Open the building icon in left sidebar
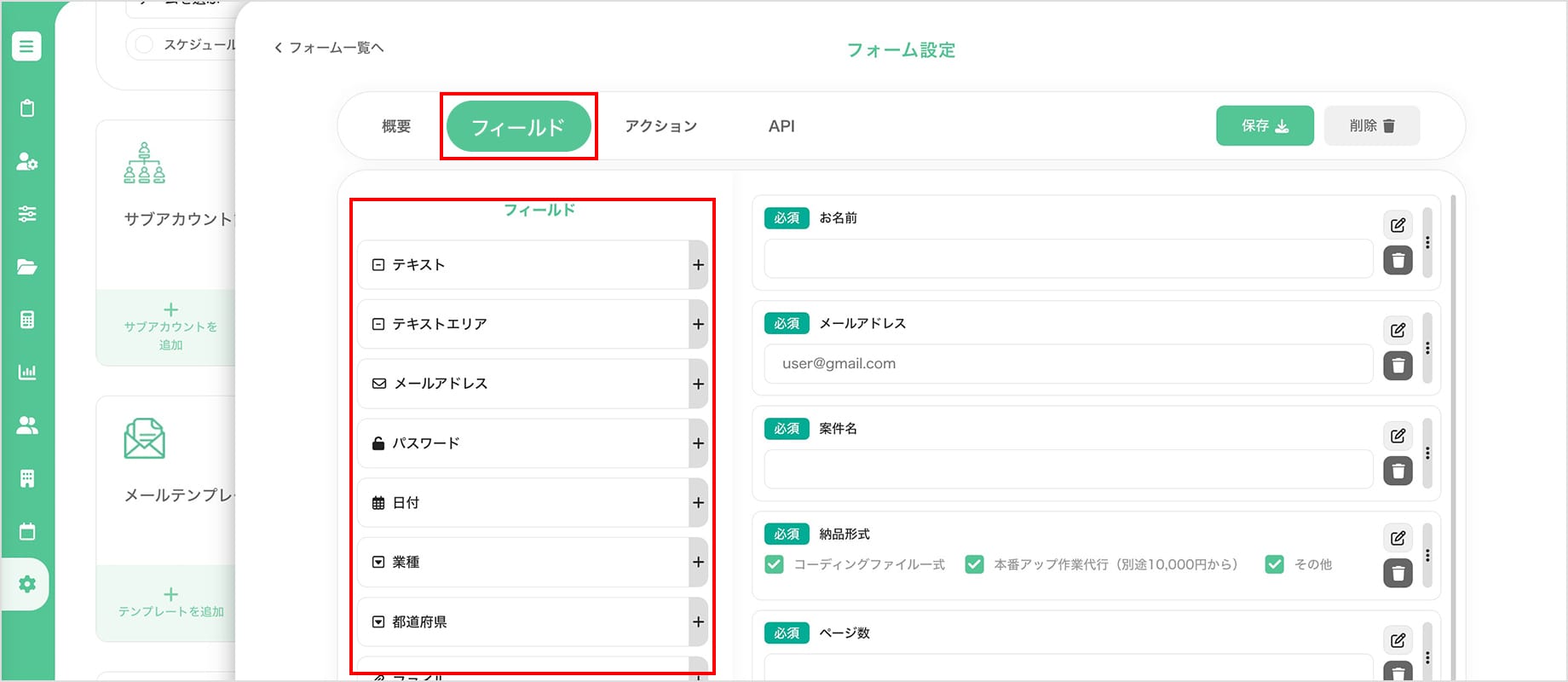 click(x=27, y=478)
